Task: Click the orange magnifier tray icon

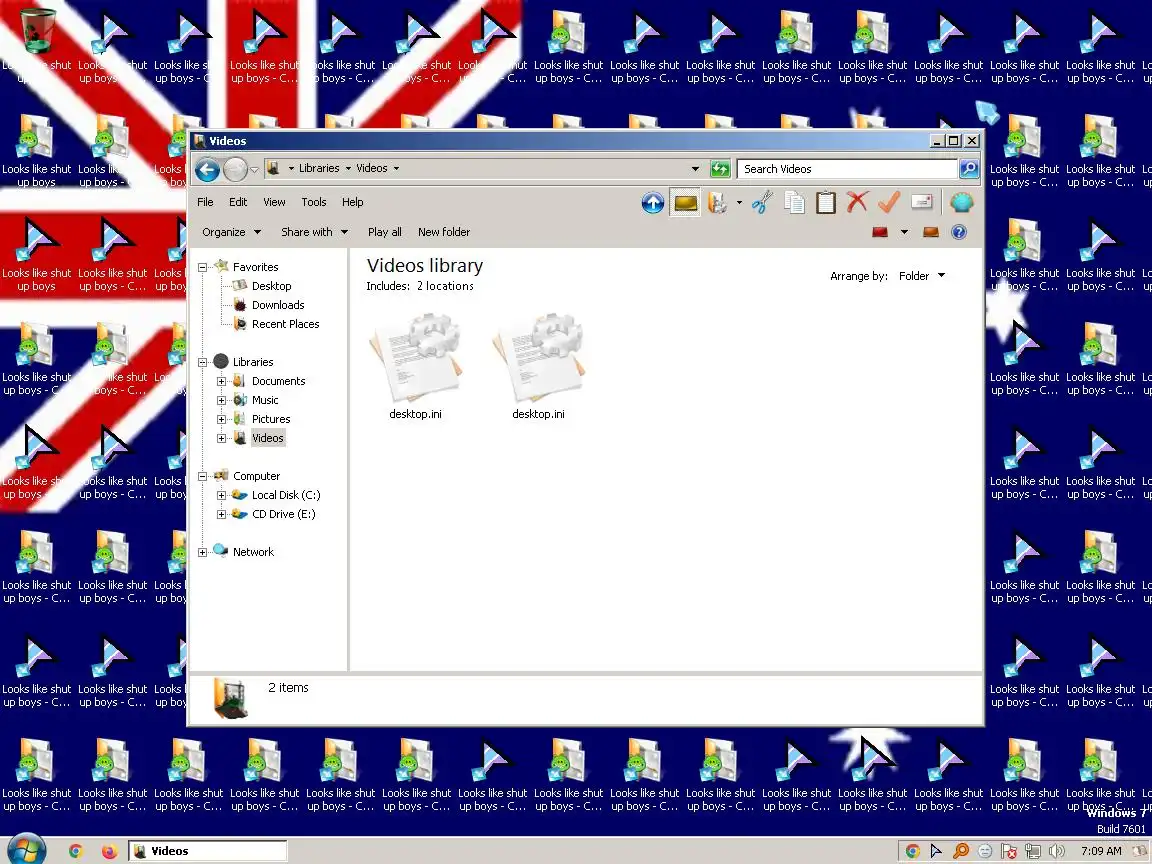Action: pyautogui.click(x=961, y=851)
